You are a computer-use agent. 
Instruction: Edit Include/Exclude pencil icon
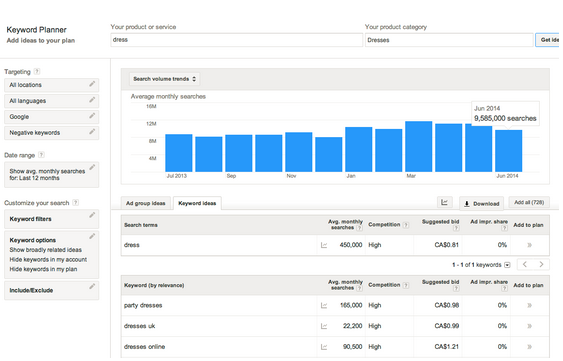point(92,286)
